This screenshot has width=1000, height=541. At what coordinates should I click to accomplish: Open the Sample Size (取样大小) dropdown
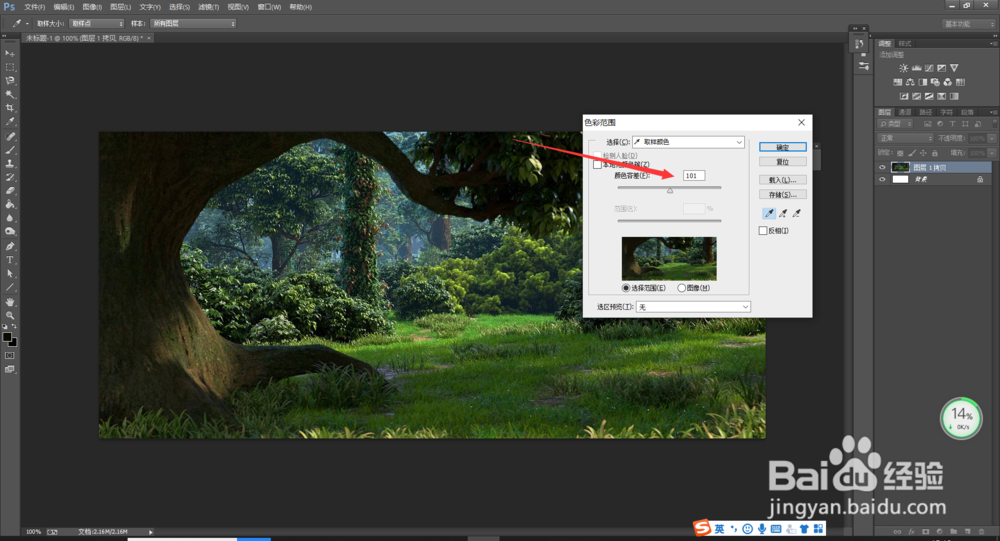point(97,24)
